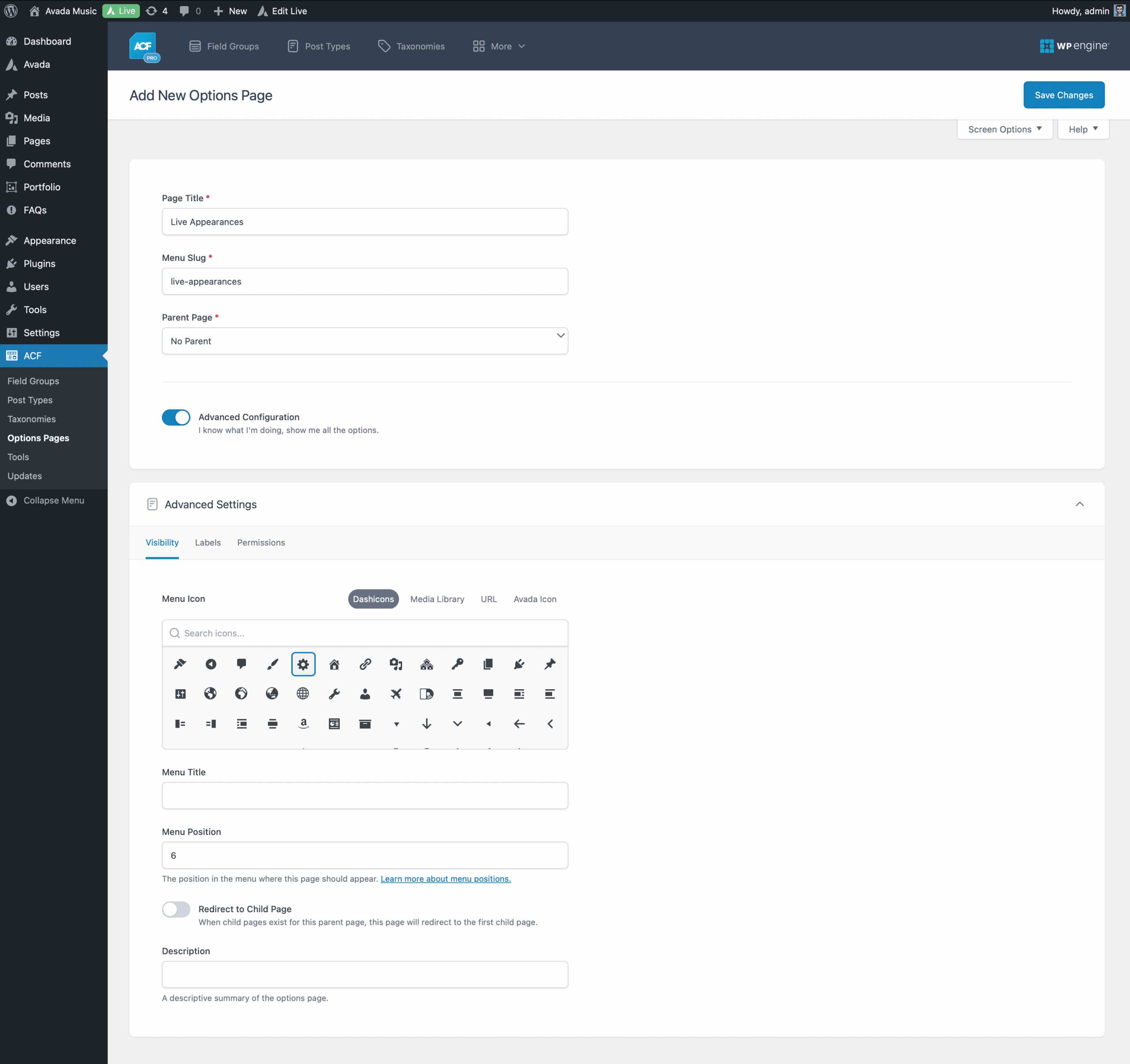Viewport: 1130px width, 1064px height.
Task: Pick the archive box dashicon
Action: click(365, 723)
